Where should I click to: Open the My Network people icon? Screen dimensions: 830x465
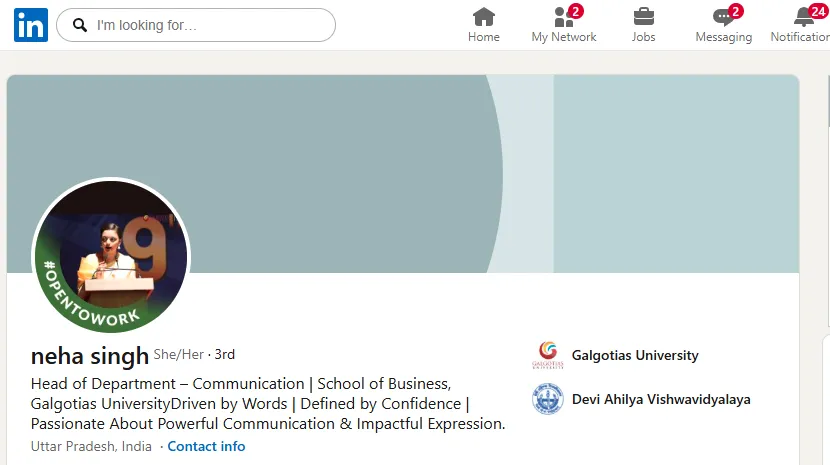(x=563, y=17)
